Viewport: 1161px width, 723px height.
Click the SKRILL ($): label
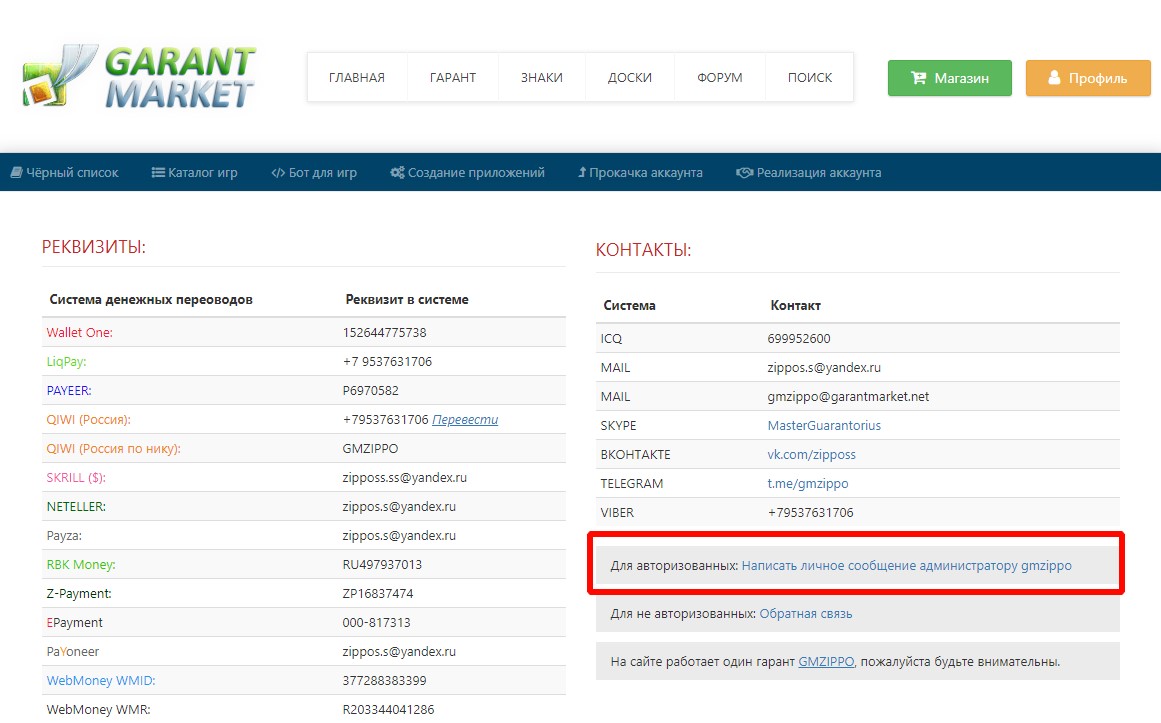click(x=76, y=477)
